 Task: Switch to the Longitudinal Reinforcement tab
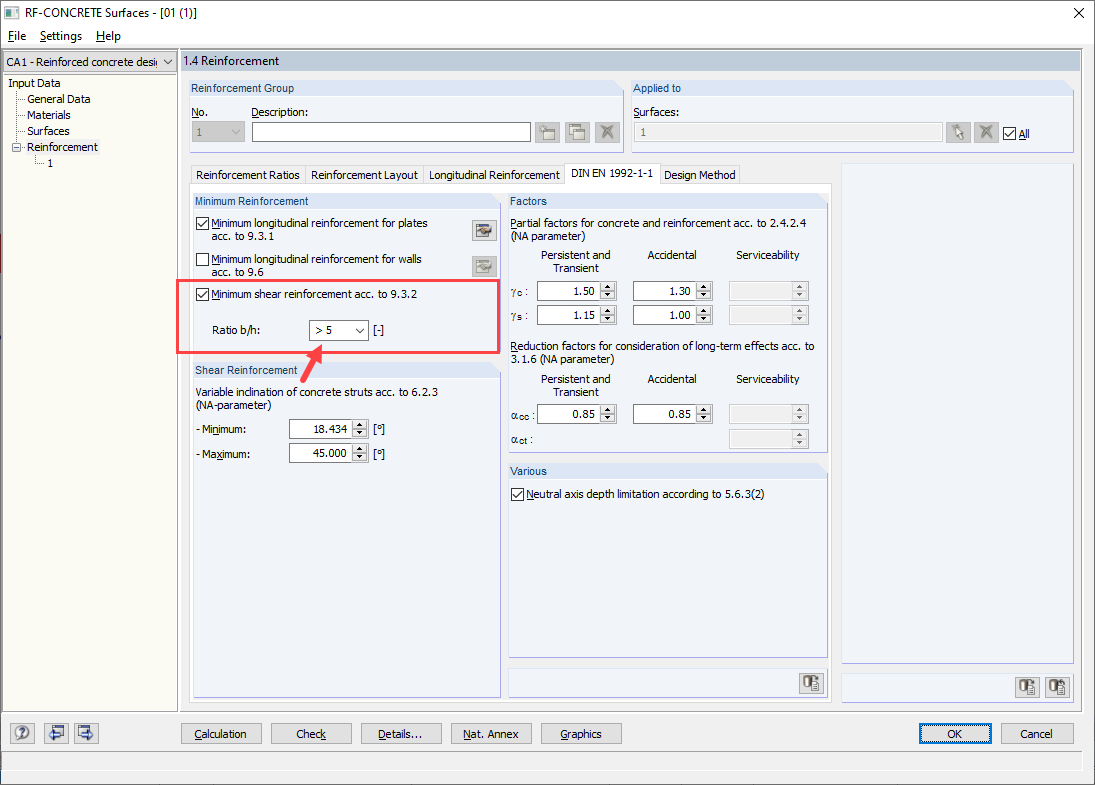tap(494, 174)
